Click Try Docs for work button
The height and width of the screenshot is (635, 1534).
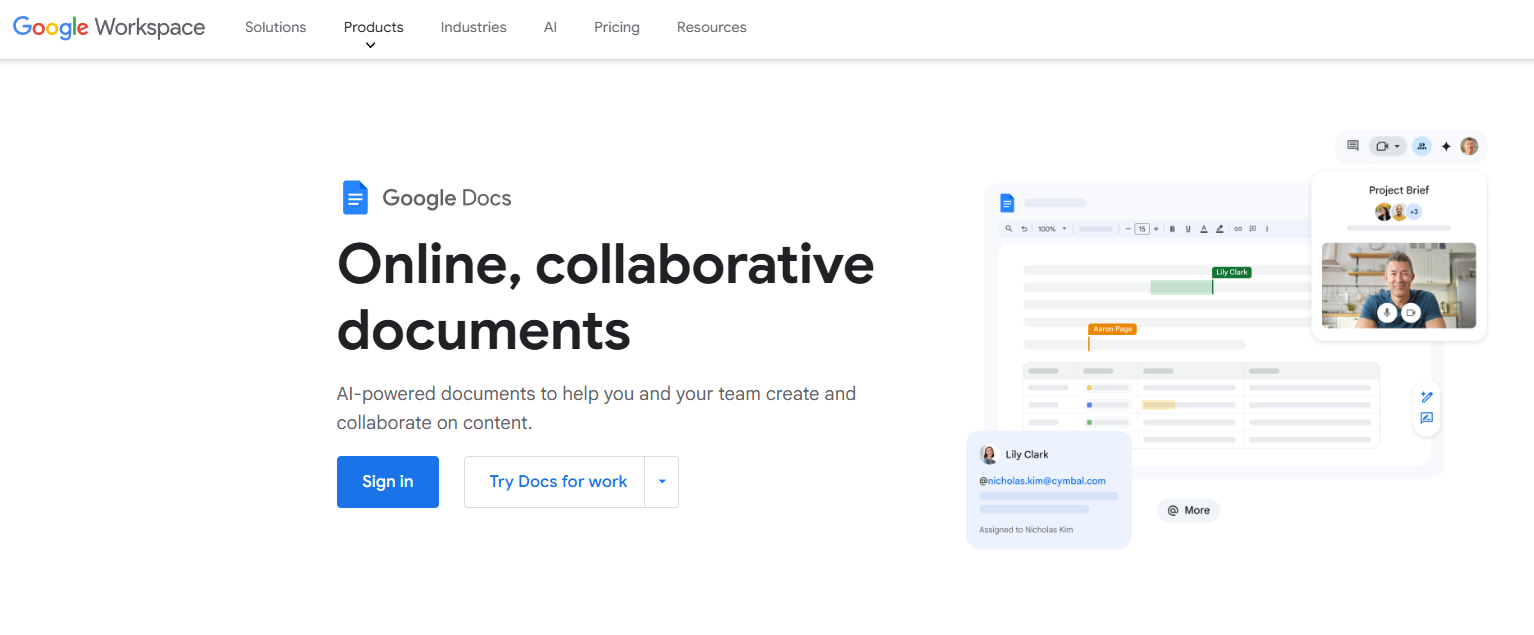[x=555, y=482]
